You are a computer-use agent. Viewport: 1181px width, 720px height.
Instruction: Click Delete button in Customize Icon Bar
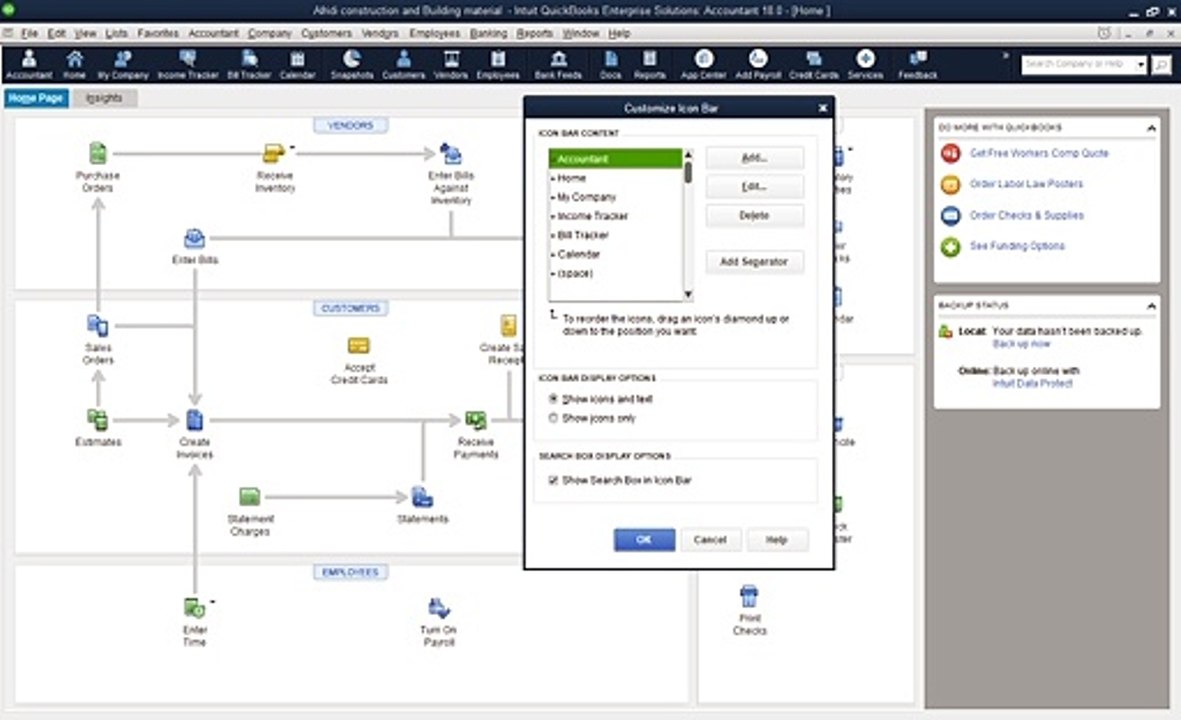(754, 215)
